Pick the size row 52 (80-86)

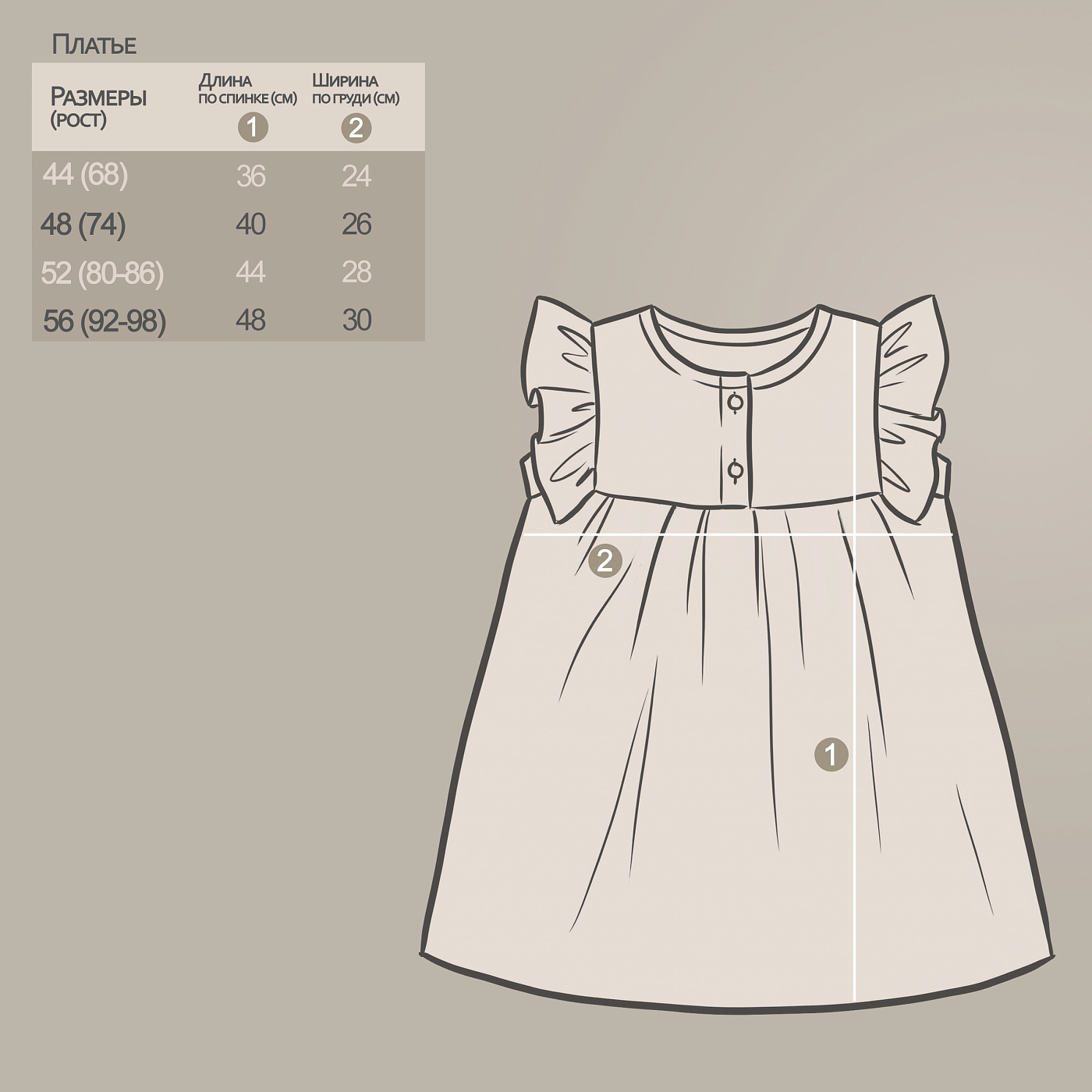click(102, 273)
